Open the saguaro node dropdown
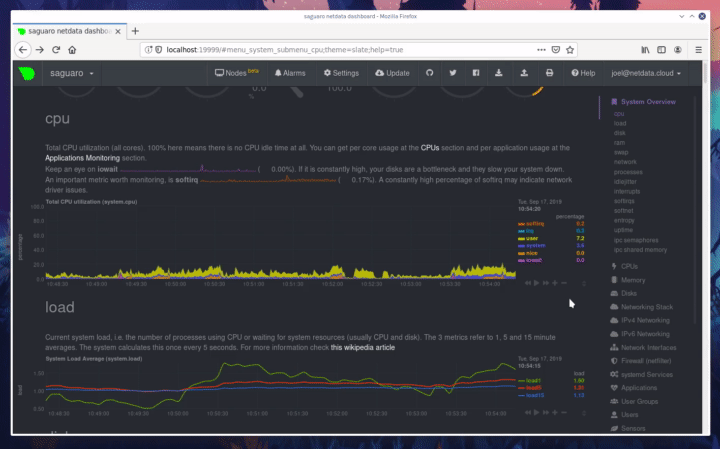Screen dimensions: 720x449 [71, 73]
